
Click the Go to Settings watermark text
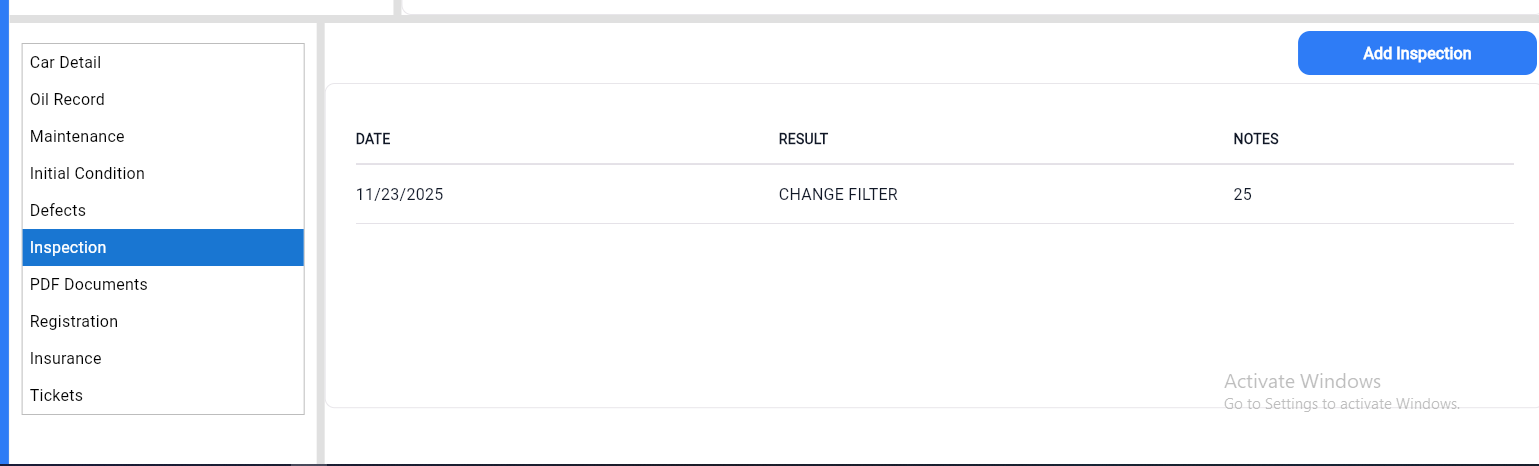tap(1342, 404)
